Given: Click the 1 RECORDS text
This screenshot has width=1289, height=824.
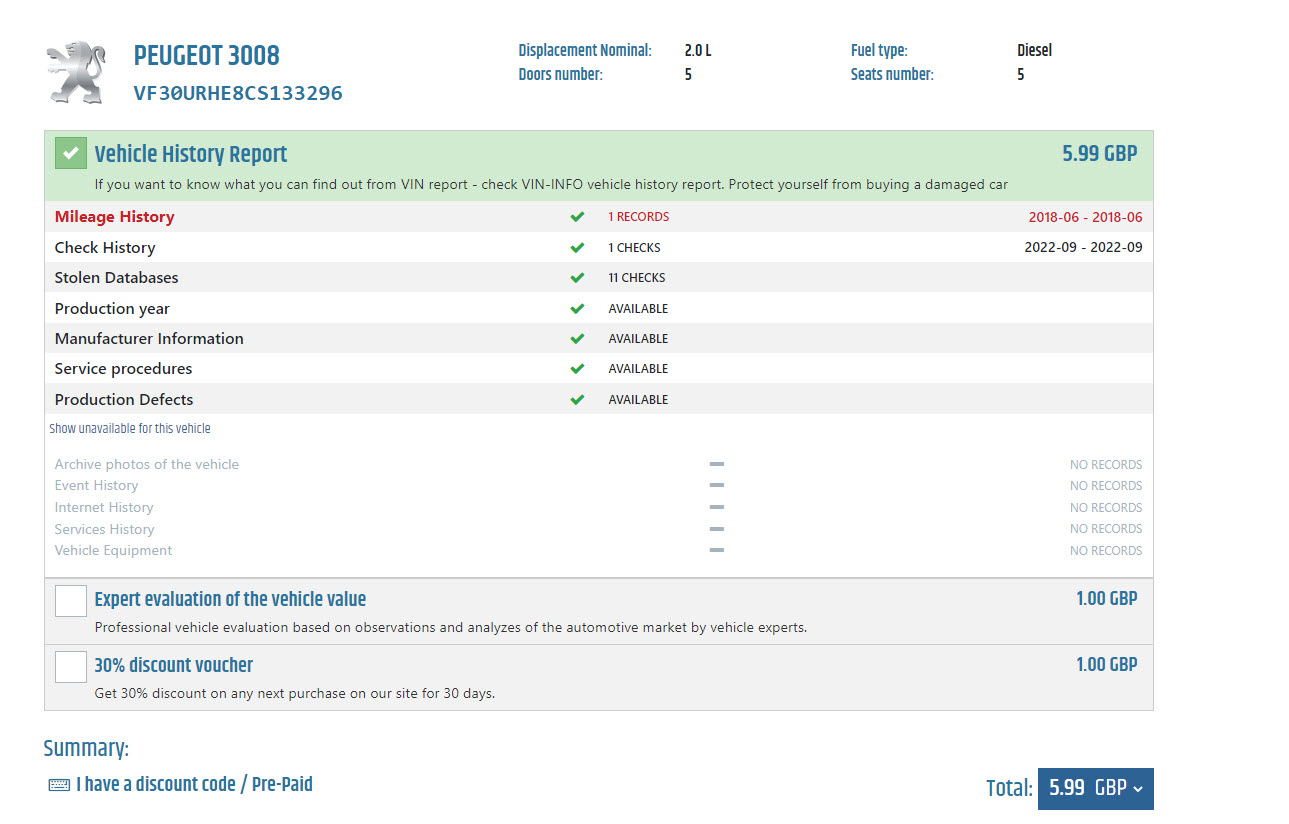Looking at the screenshot, I should click(x=639, y=217).
